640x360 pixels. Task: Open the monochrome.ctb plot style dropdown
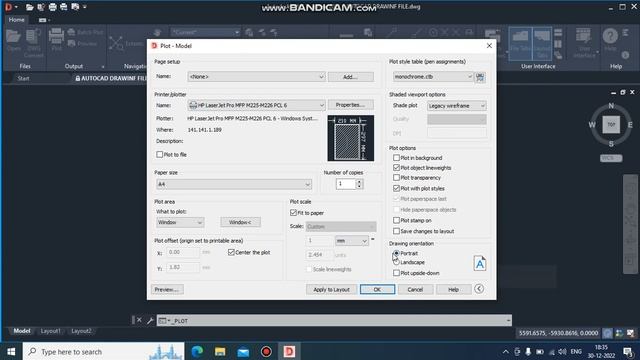(433, 76)
